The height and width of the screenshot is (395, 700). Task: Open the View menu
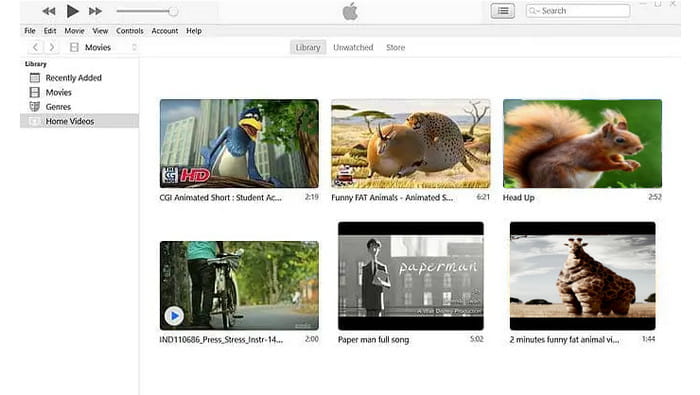click(100, 31)
